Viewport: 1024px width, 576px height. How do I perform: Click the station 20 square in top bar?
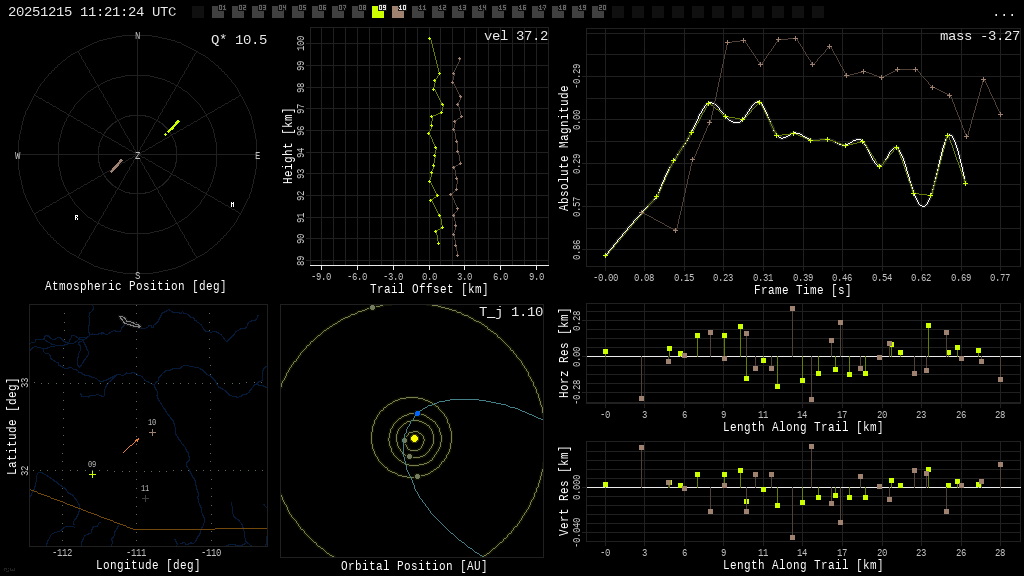(x=598, y=12)
